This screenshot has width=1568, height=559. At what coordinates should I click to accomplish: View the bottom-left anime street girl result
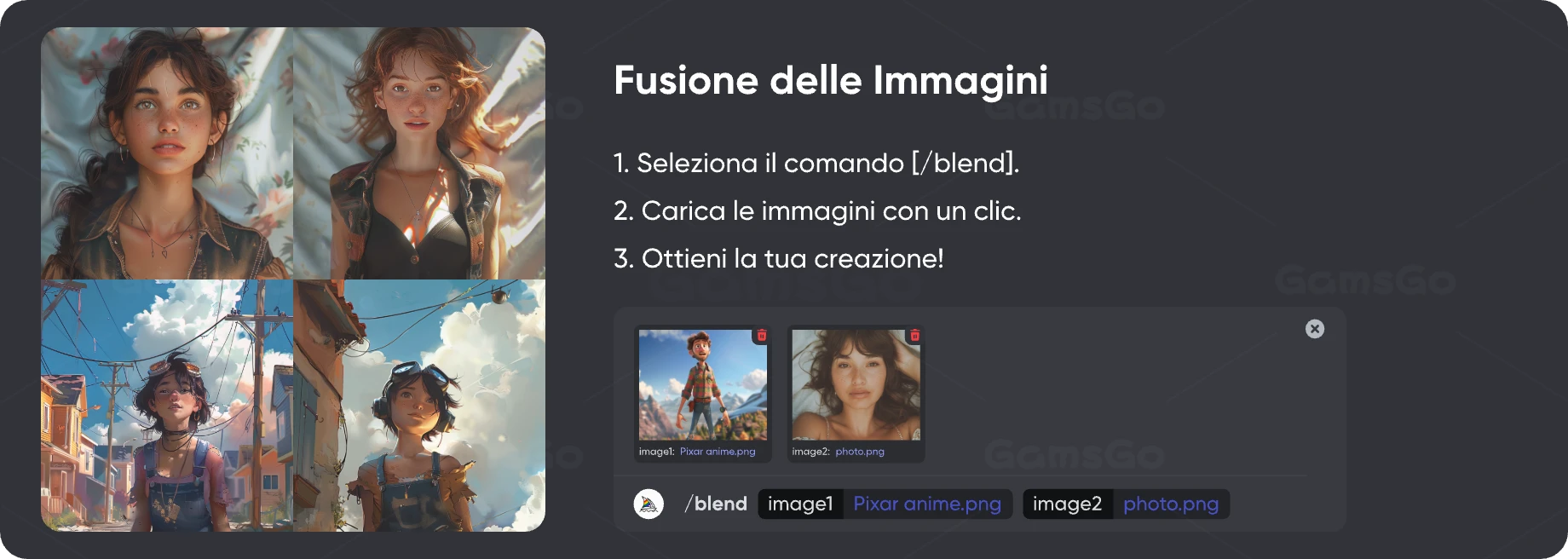coord(167,406)
